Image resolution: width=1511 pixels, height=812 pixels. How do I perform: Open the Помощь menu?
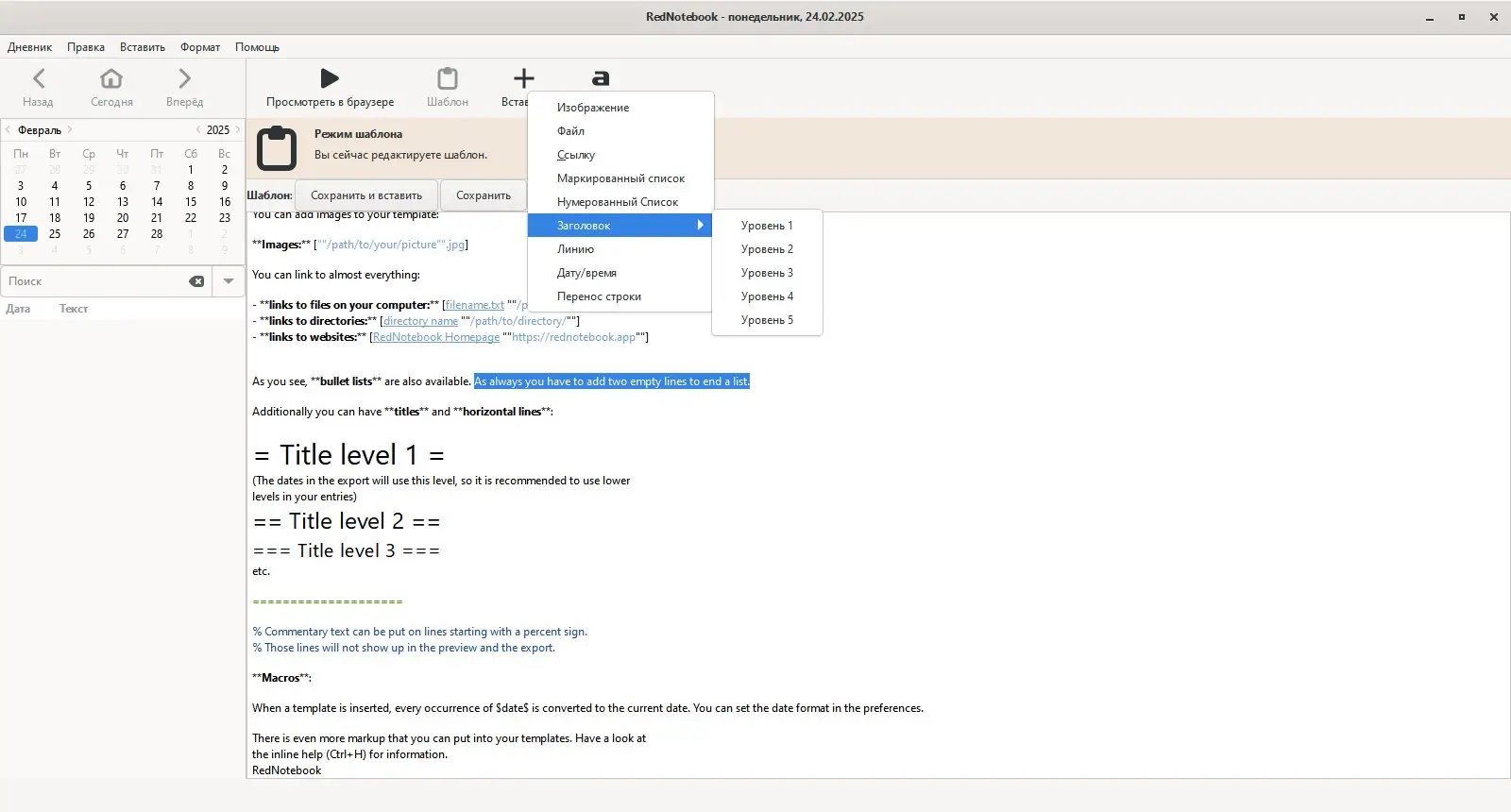(x=257, y=47)
